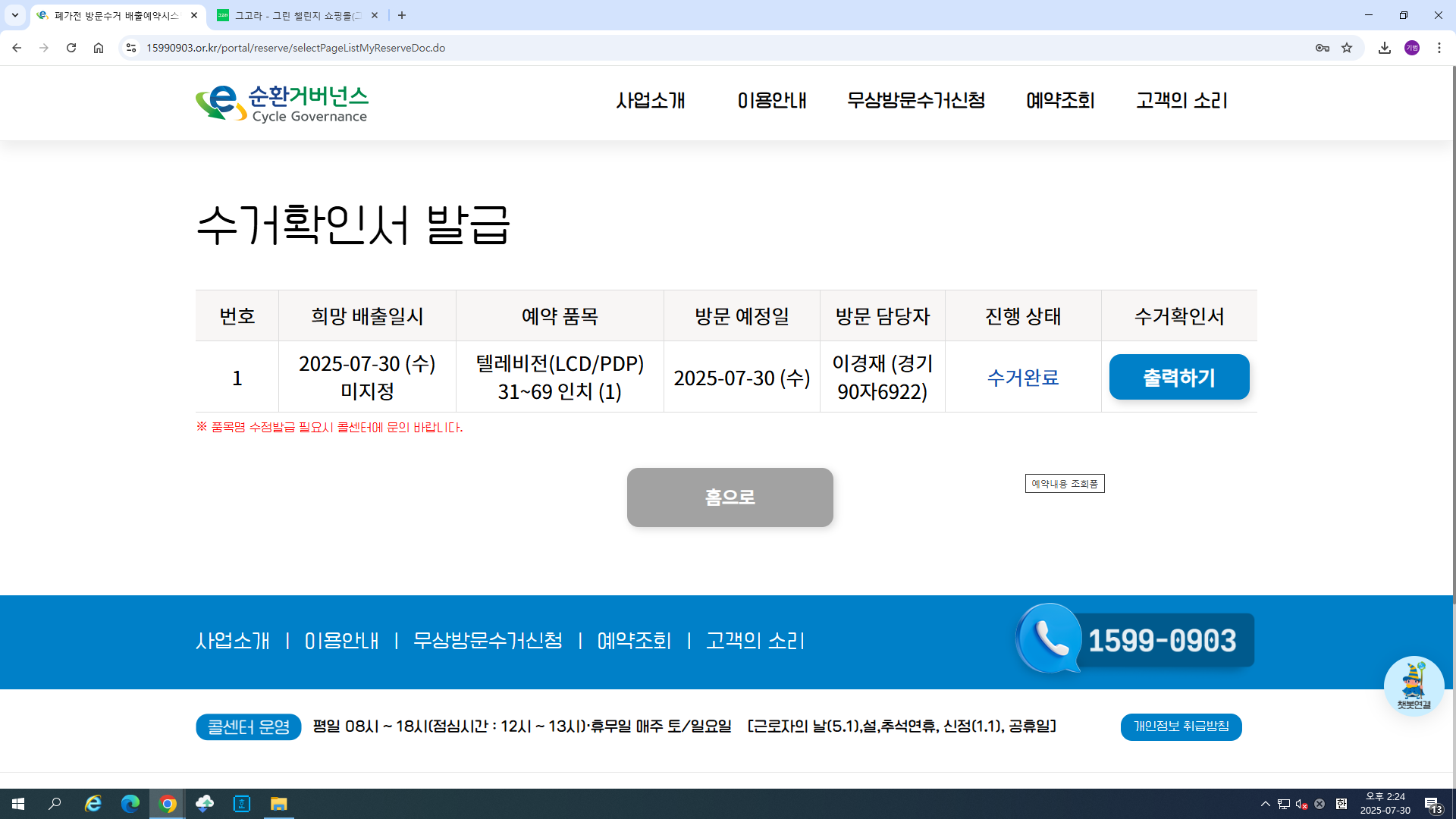Open Chrome downloads icon
Screen dimensions: 1456x819
pos(1385,48)
